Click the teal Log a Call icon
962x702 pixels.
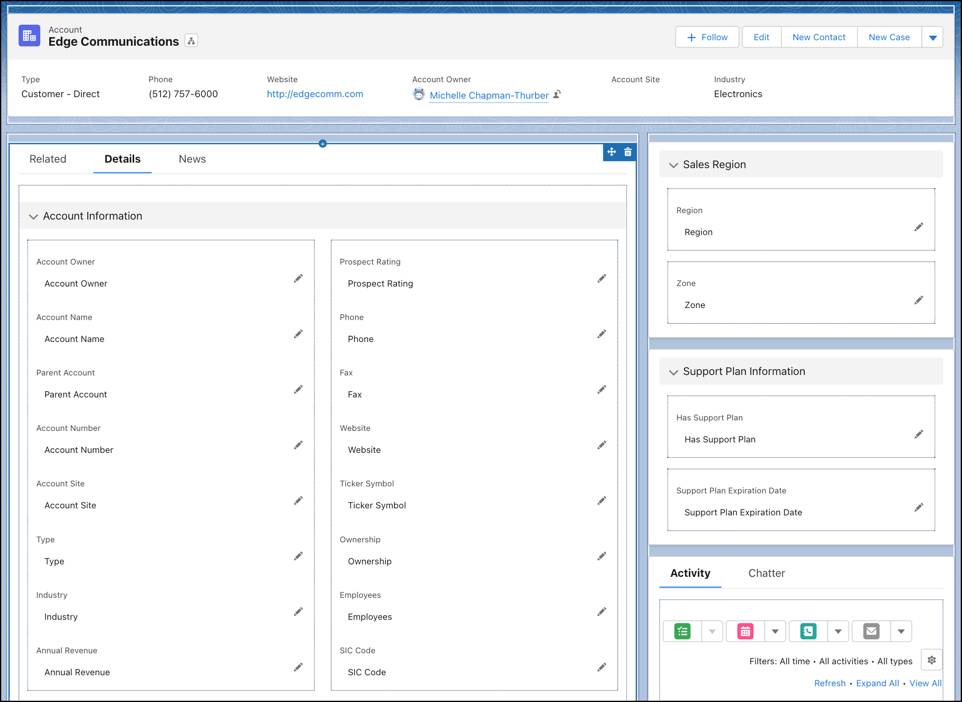coord(808,631)
